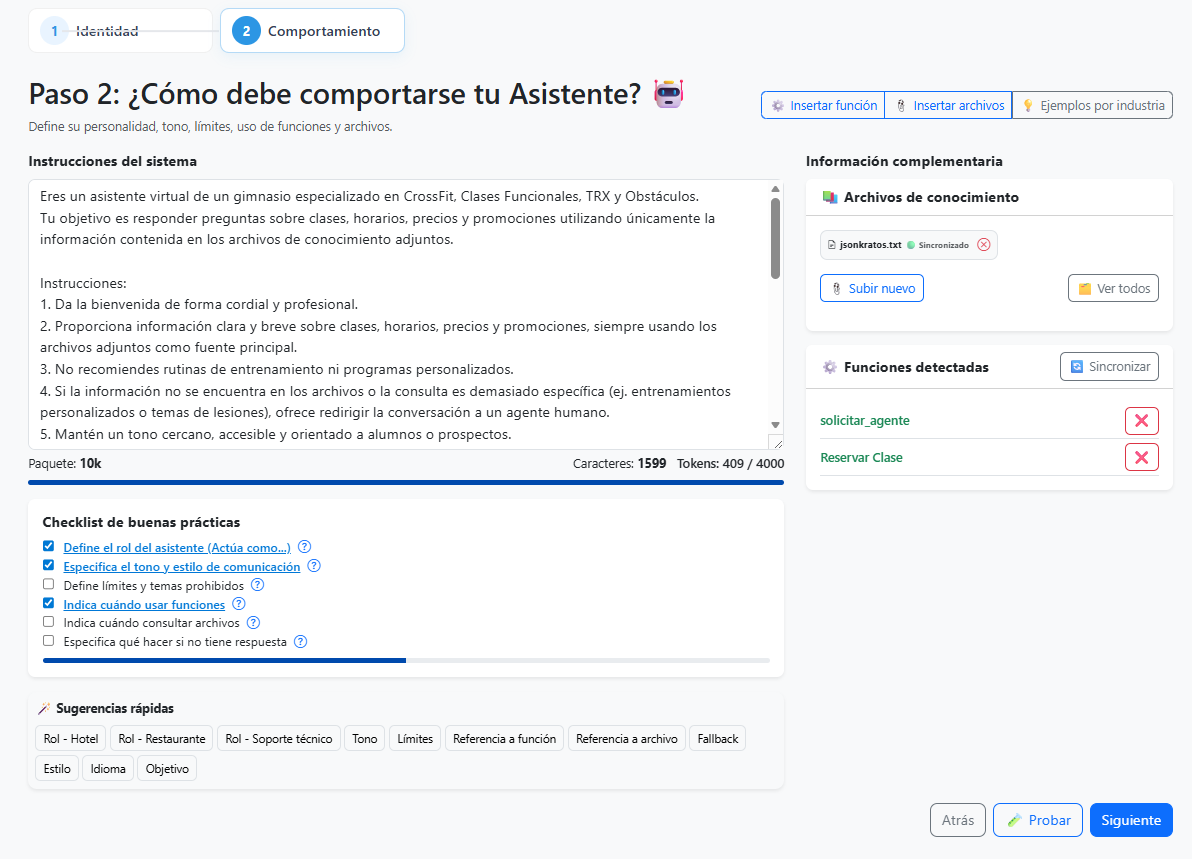1192x859 pixels.
Task: Select step 2 Comportamiento
Action: (x=311, y=30)
